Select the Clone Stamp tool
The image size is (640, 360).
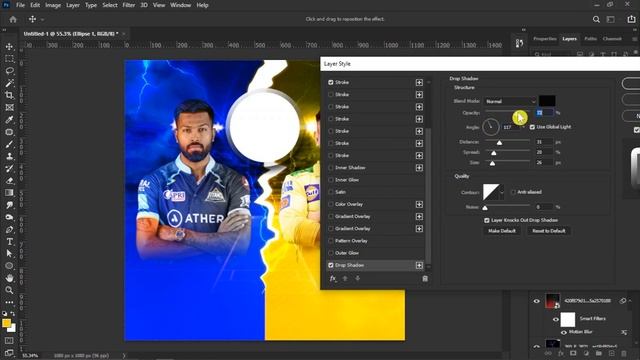click(x=9, y=156)
